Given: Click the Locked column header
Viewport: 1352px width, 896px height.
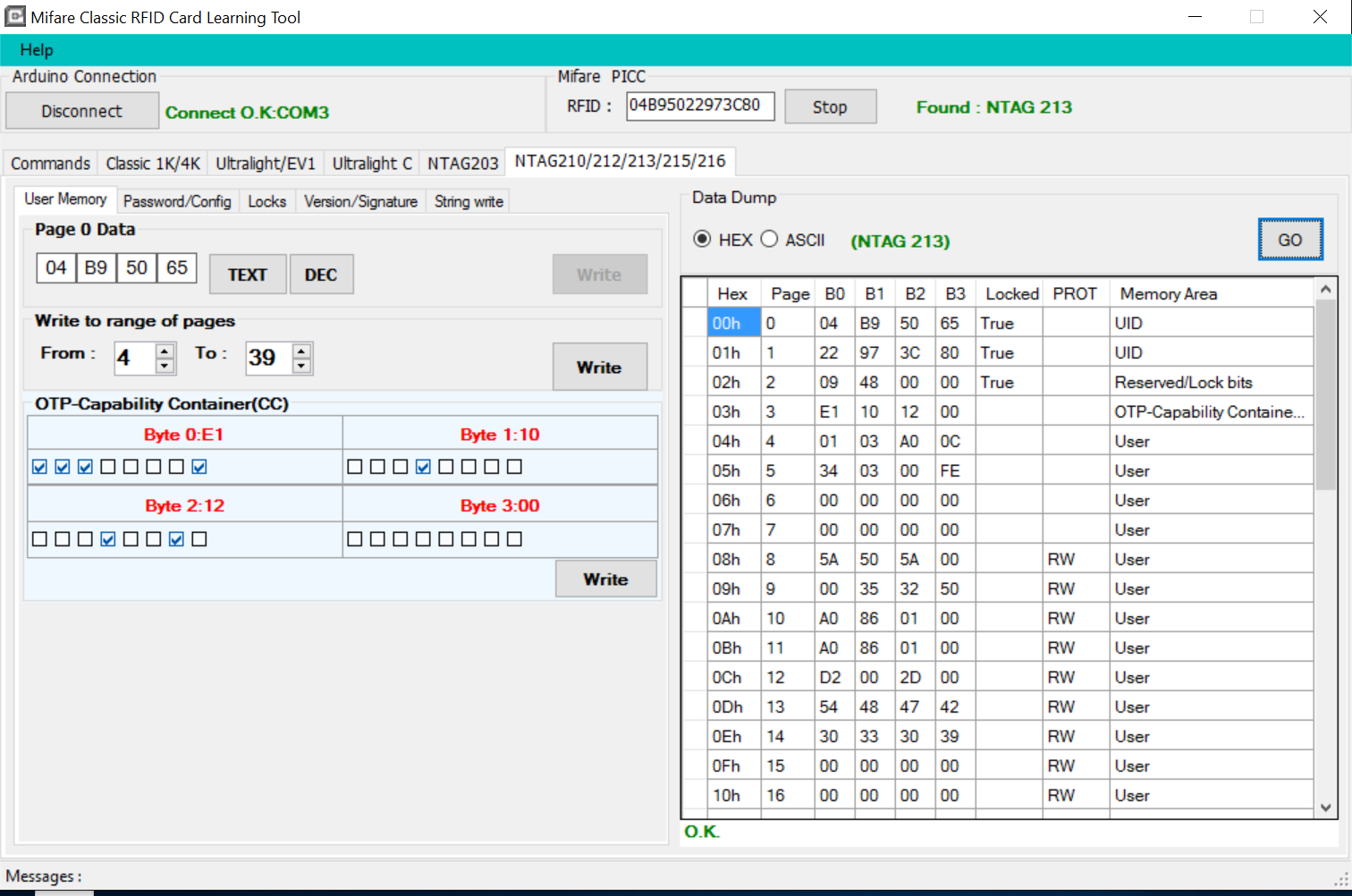Looking at the screenshot, I should point(1011,294).
